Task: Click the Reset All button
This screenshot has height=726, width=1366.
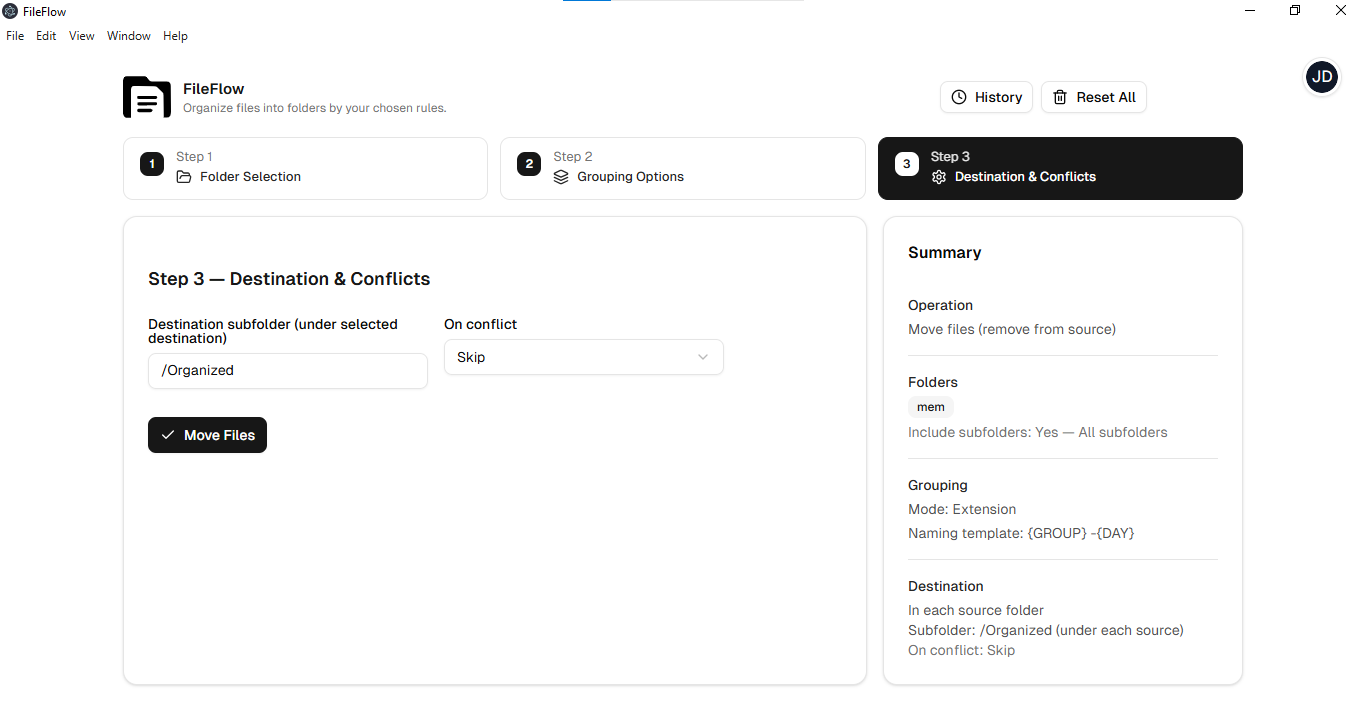Action: coord(1094,97)
